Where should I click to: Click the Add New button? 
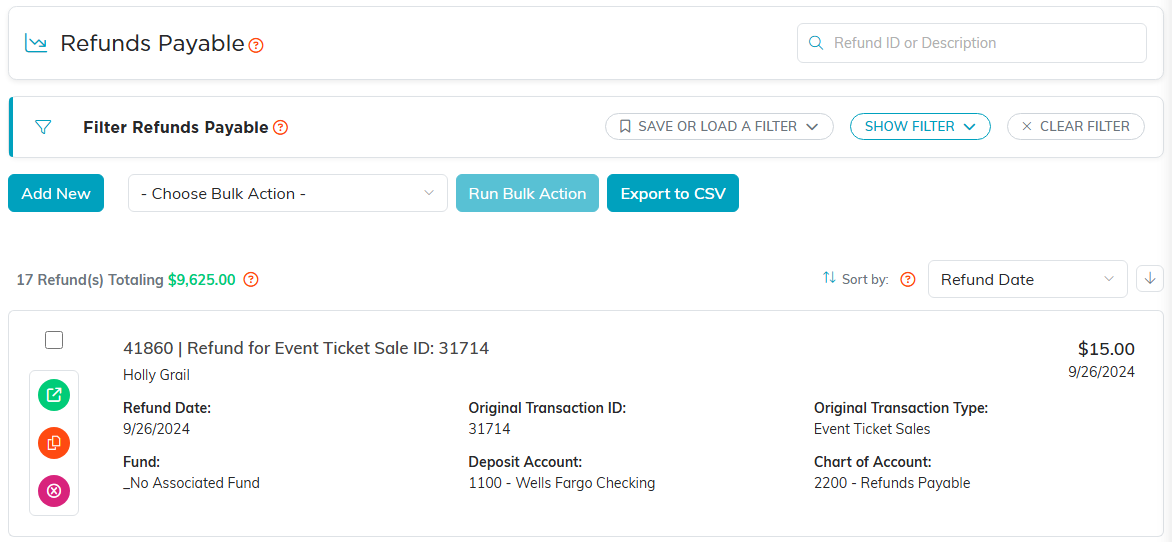56,193
